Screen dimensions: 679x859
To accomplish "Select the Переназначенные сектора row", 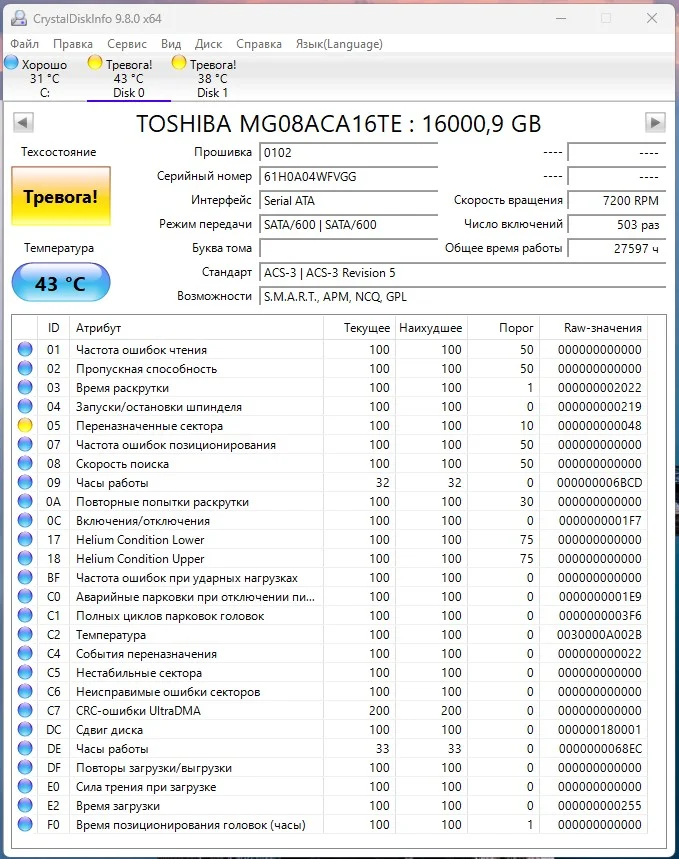I will [329, 425].
